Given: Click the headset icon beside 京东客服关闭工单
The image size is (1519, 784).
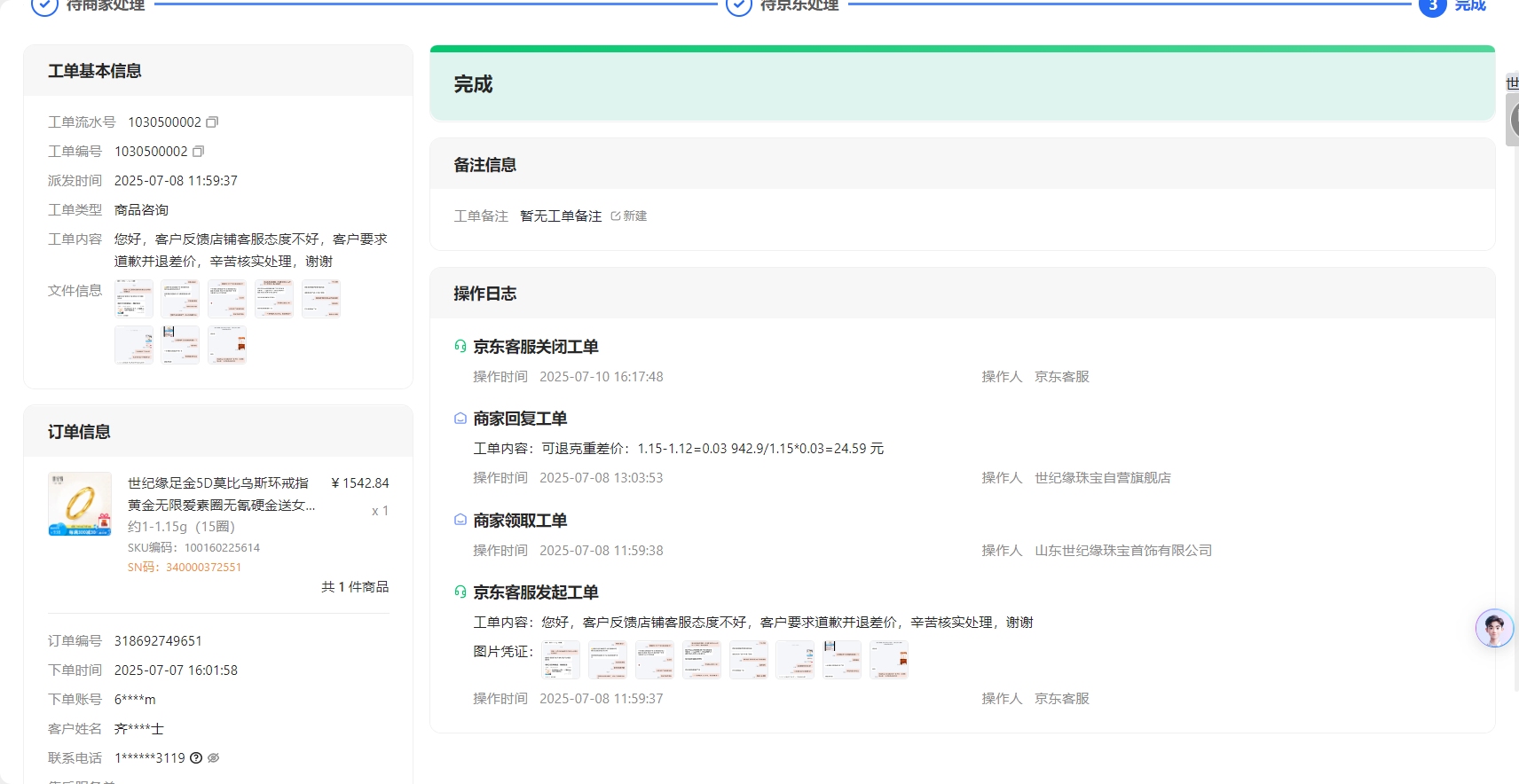Looking at the screenshot, I should [460, 347].
